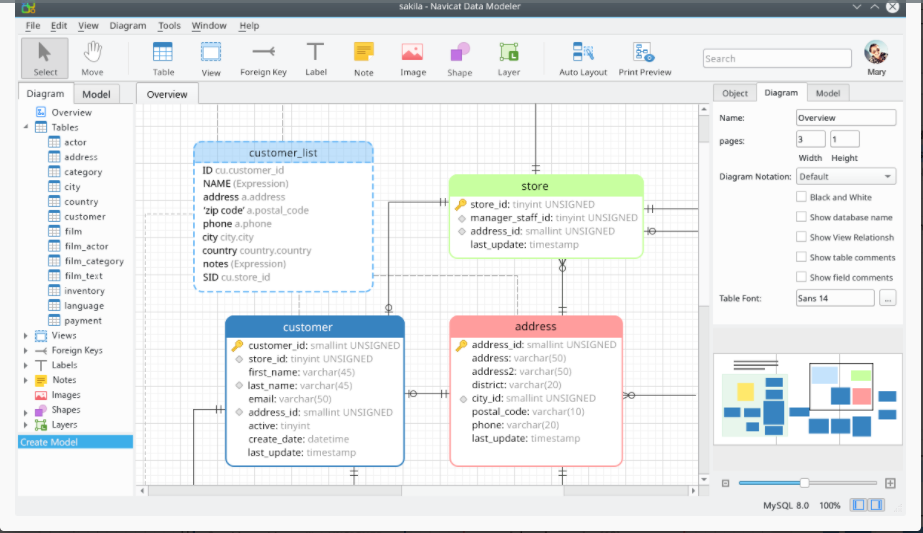Viewport: 923px width, 533px height.
Task: Click the Images icon in tree
Action: 41,395
